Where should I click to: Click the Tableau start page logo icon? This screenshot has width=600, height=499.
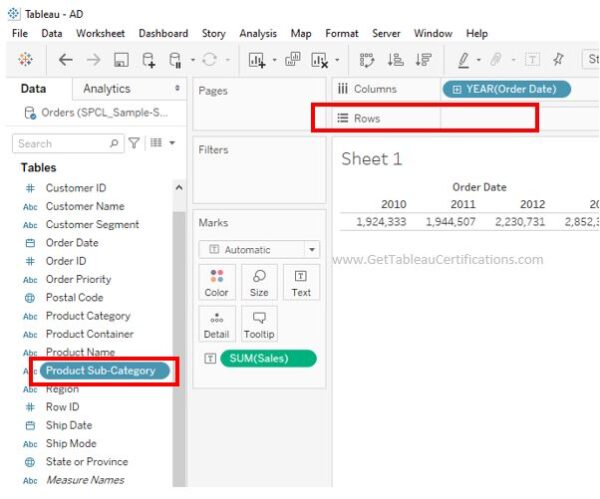[x=25, y=59]
